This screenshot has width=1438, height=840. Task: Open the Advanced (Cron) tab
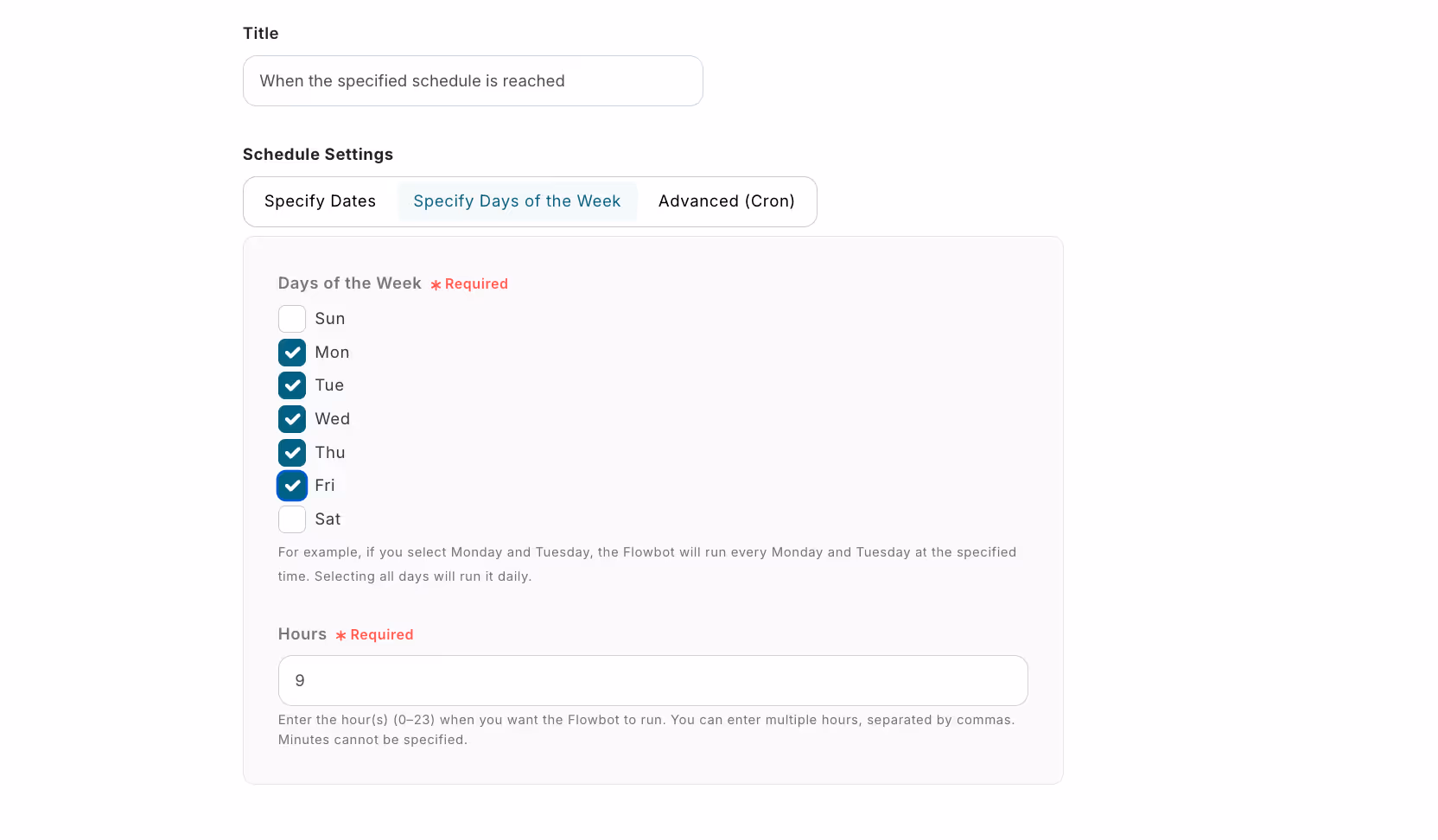pyautogui.click(x=727, y=201)
